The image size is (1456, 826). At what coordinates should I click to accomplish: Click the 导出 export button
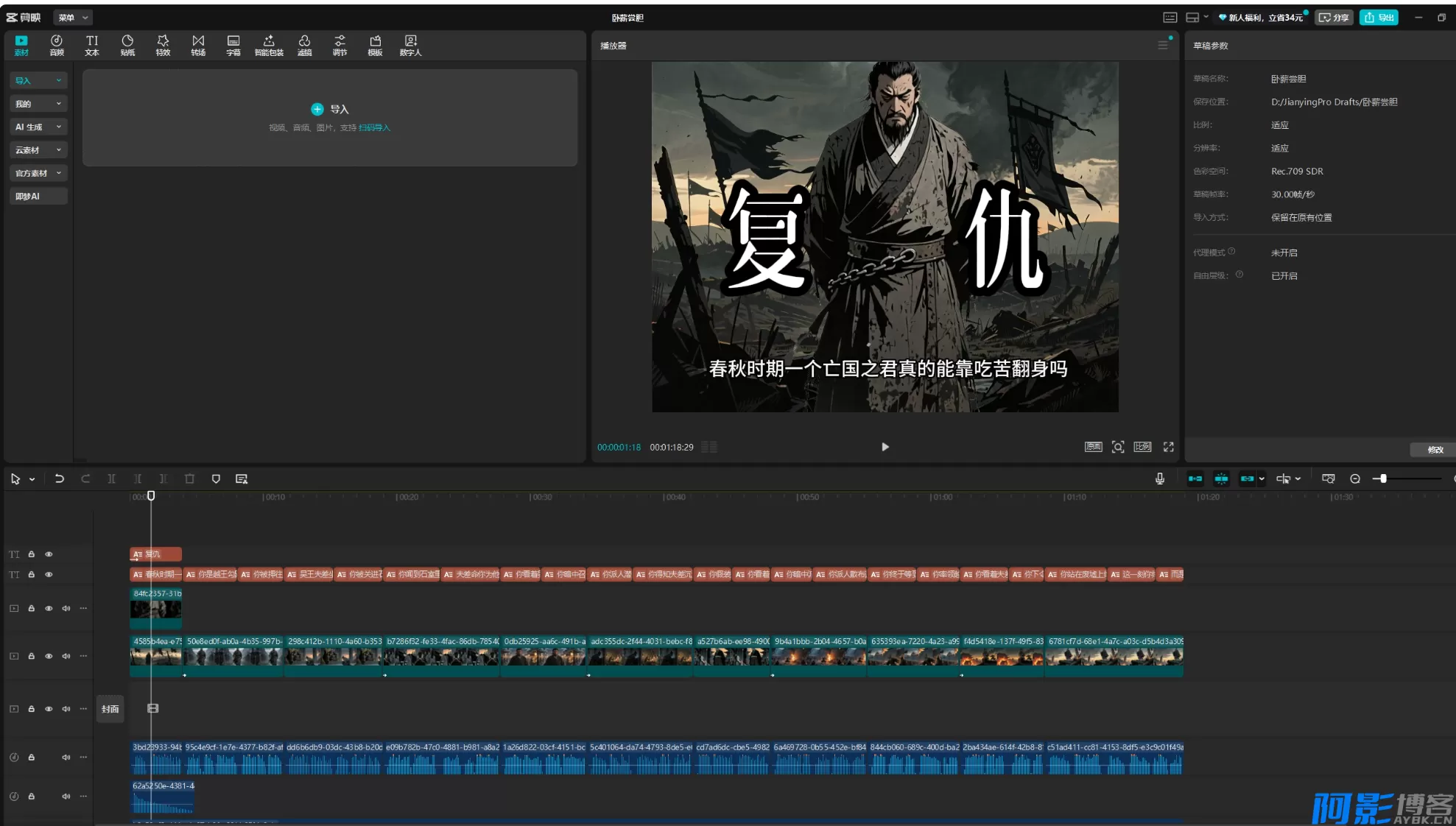click(1379, 17)
